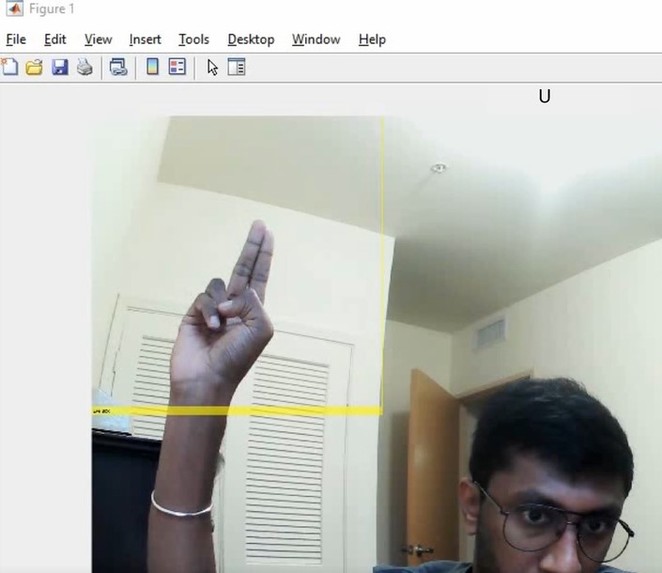Save the figure using the floppy disk icon
Screen dimensions: 662x573
point(60,67)
